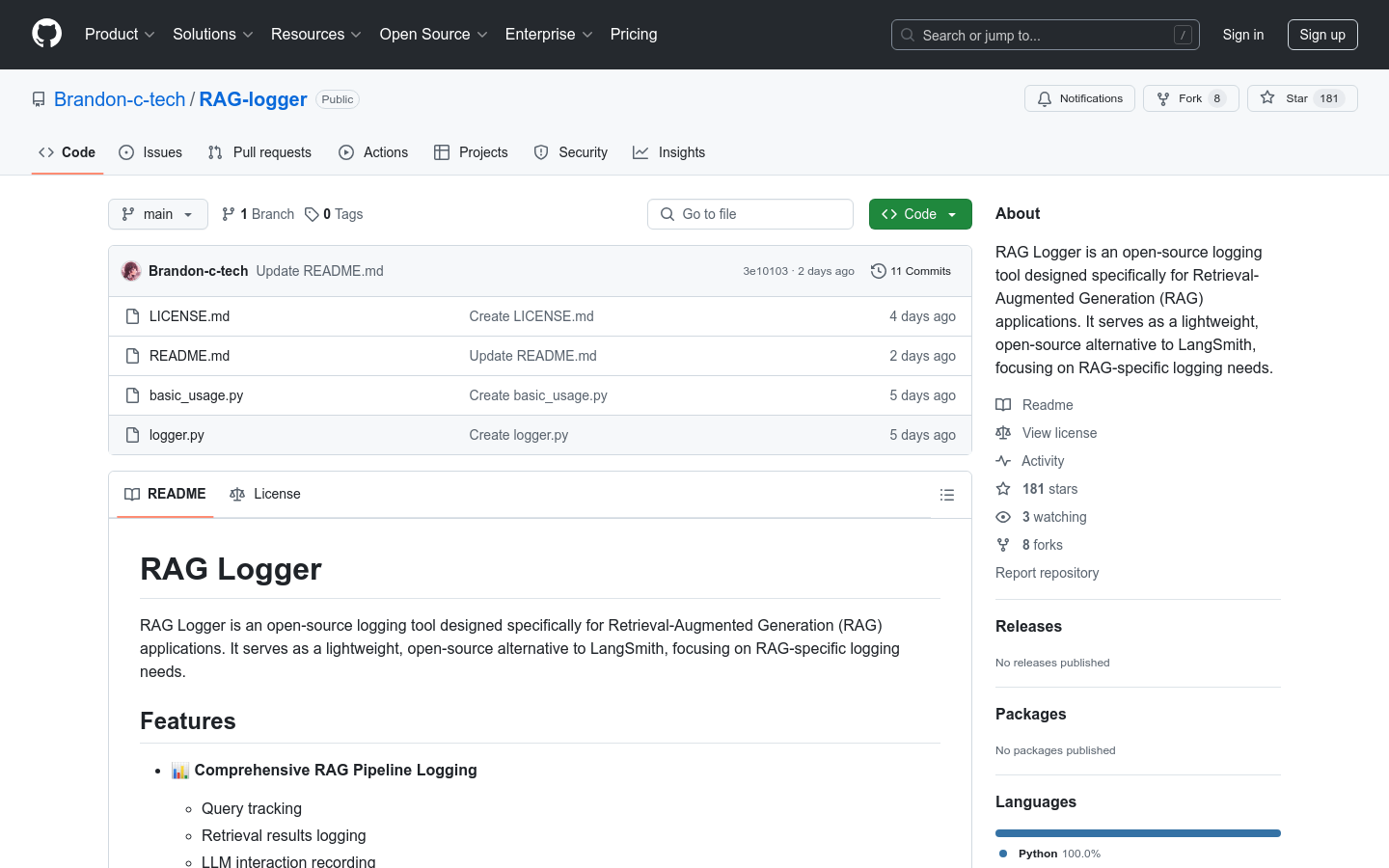Viewport: 1389px width, 868px height.
Task: Focus the Search or jump to field
Action: (1045, 35)
